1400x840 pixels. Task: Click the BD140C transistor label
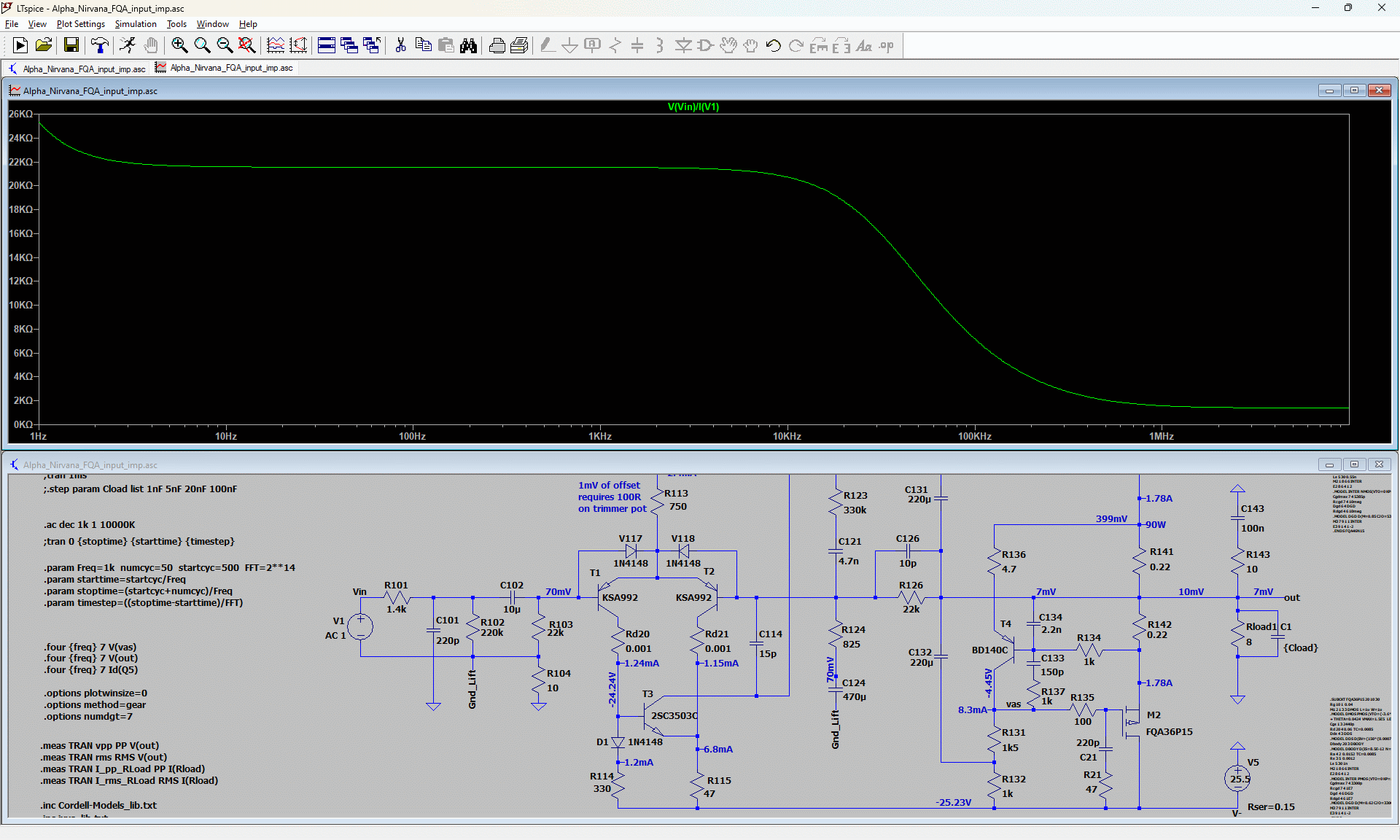pos(989,650)
